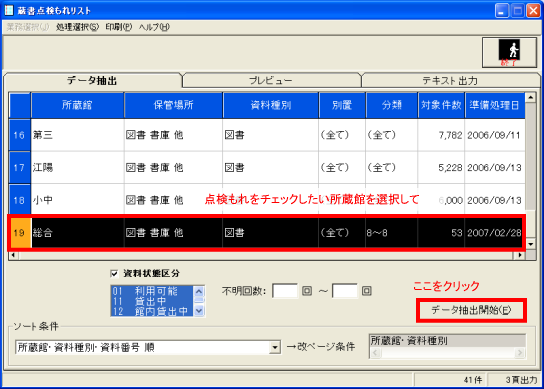
Task: Click the 小中 library cell
Action: tap(77, 200)
